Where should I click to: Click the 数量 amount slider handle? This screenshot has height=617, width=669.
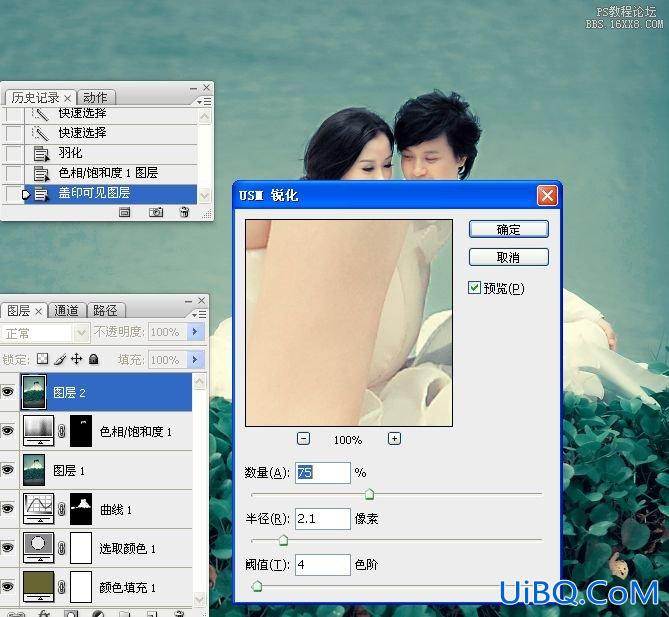[x=369, y=495]
